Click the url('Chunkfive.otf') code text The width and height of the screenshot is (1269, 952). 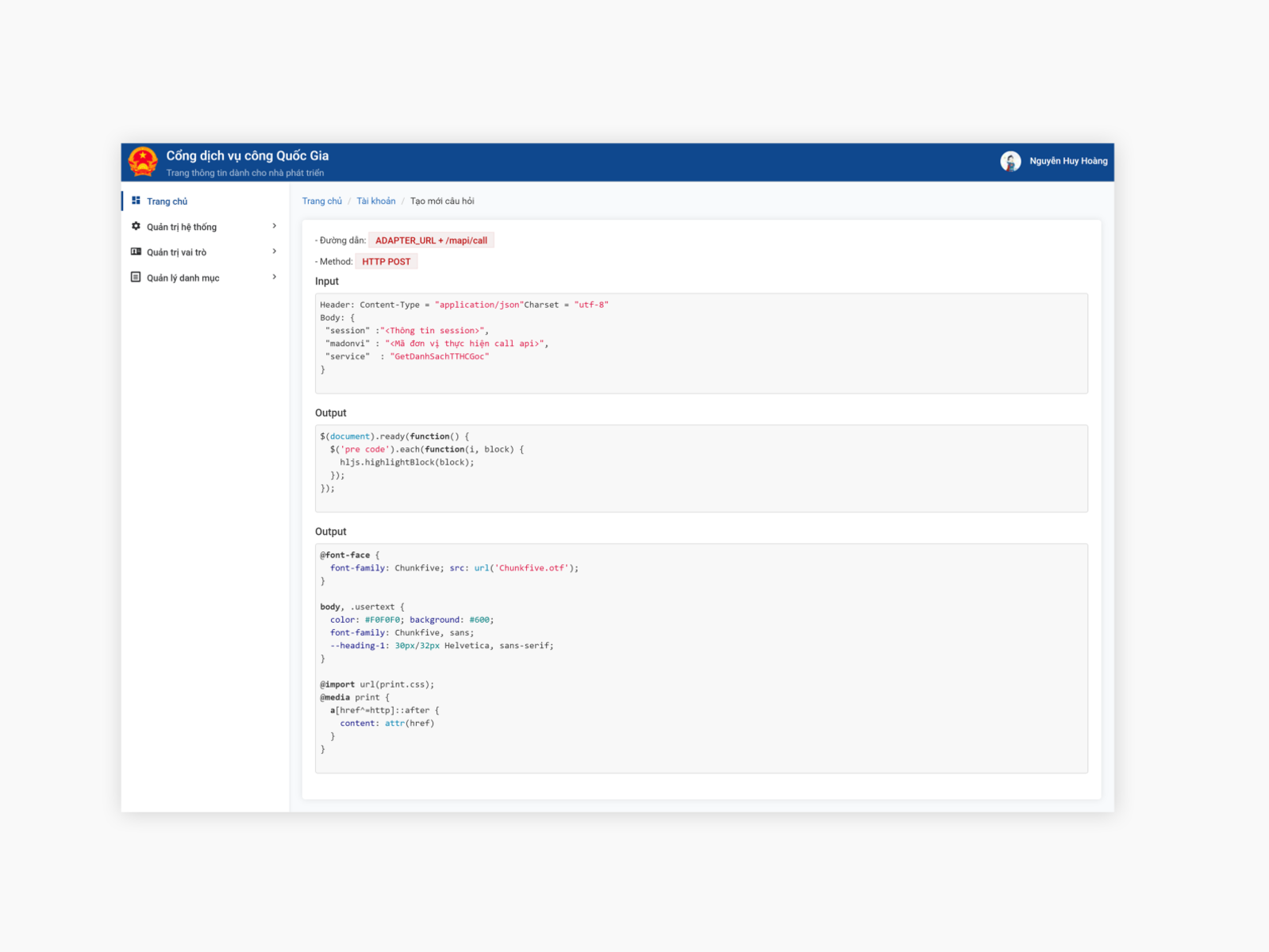pos(524,568)
